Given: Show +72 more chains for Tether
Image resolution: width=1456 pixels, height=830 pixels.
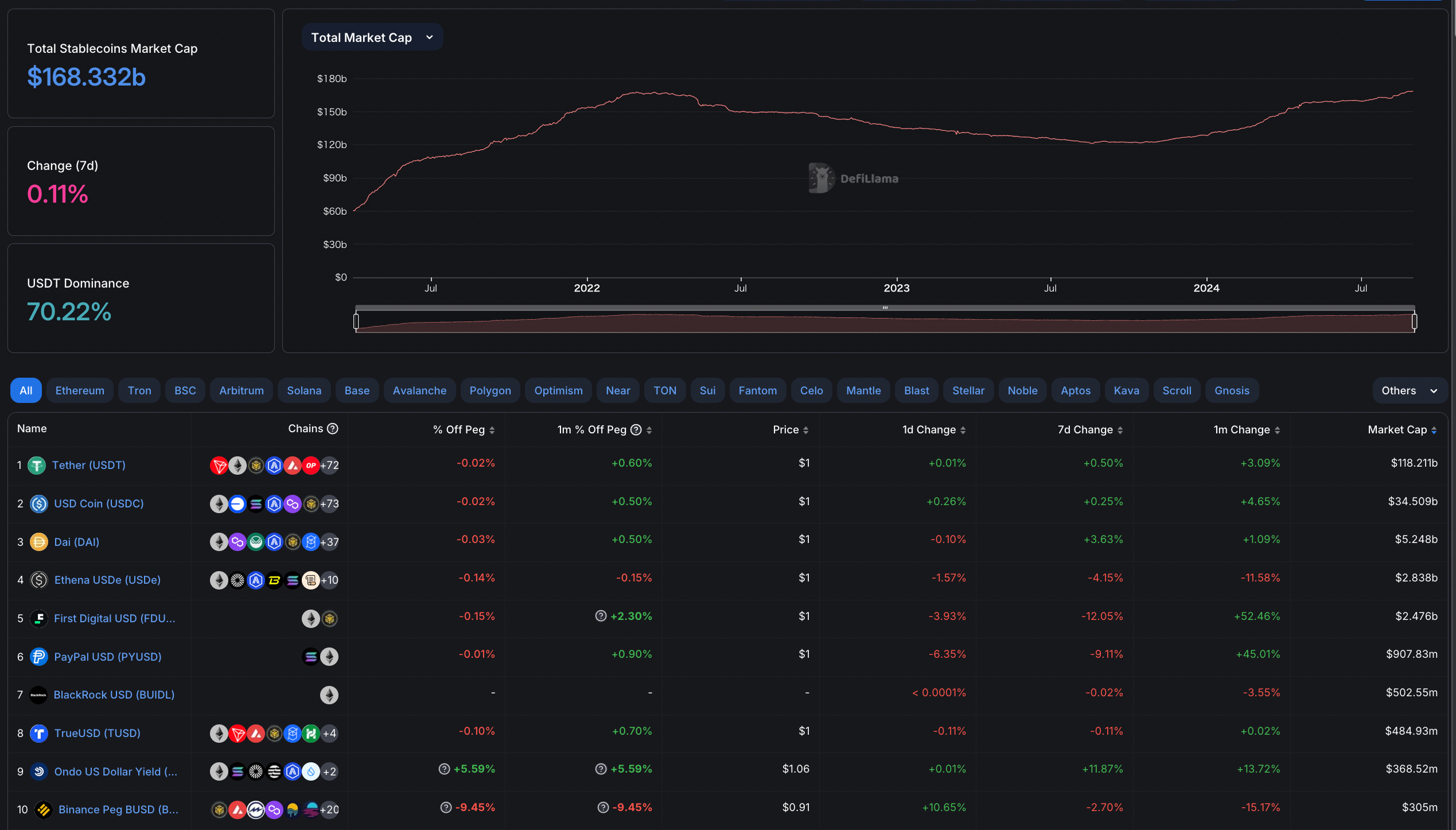Looking at the screenshot, I should (x=330, y=466).
